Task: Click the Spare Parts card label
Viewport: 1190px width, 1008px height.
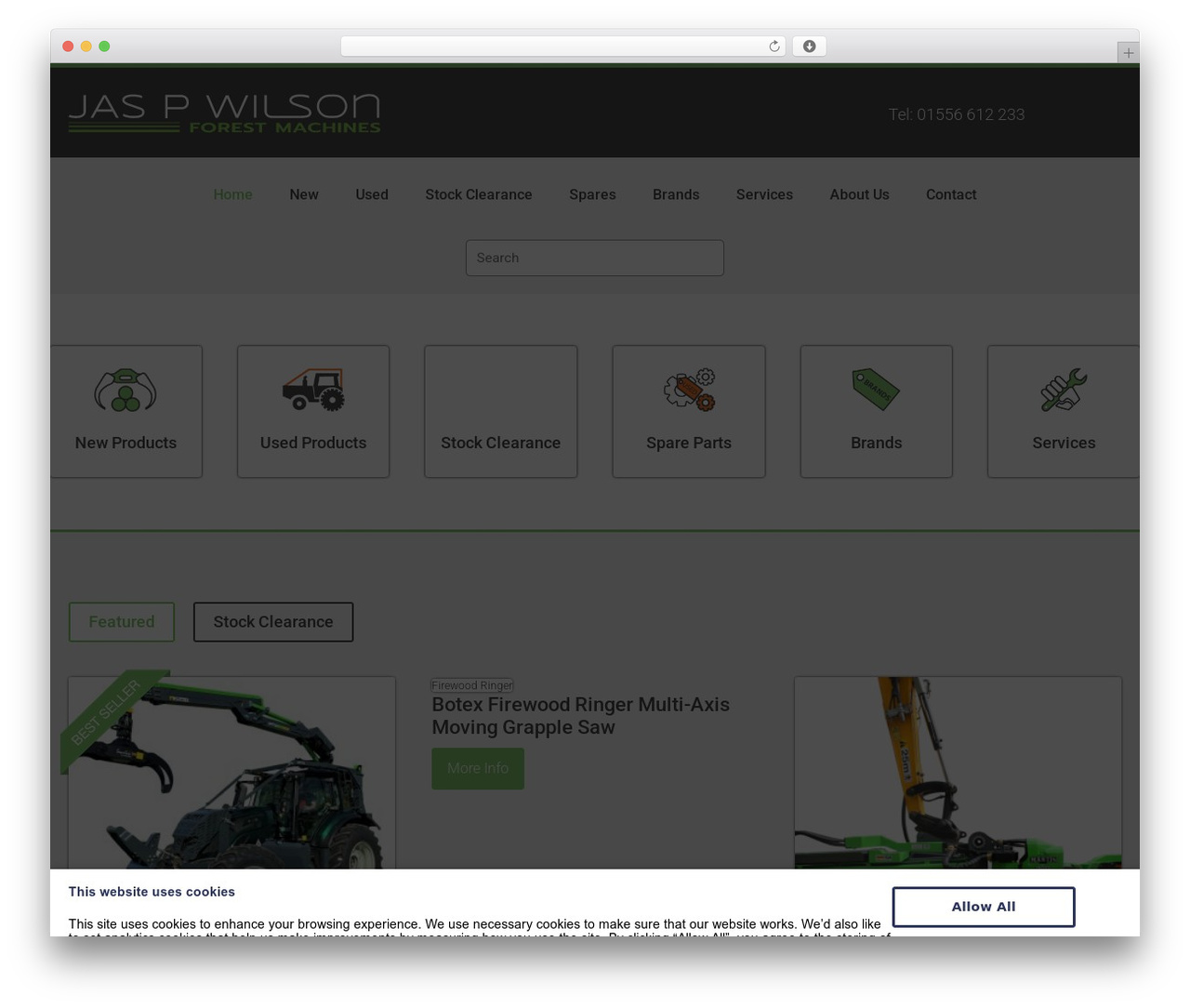Action: point(689,443)
